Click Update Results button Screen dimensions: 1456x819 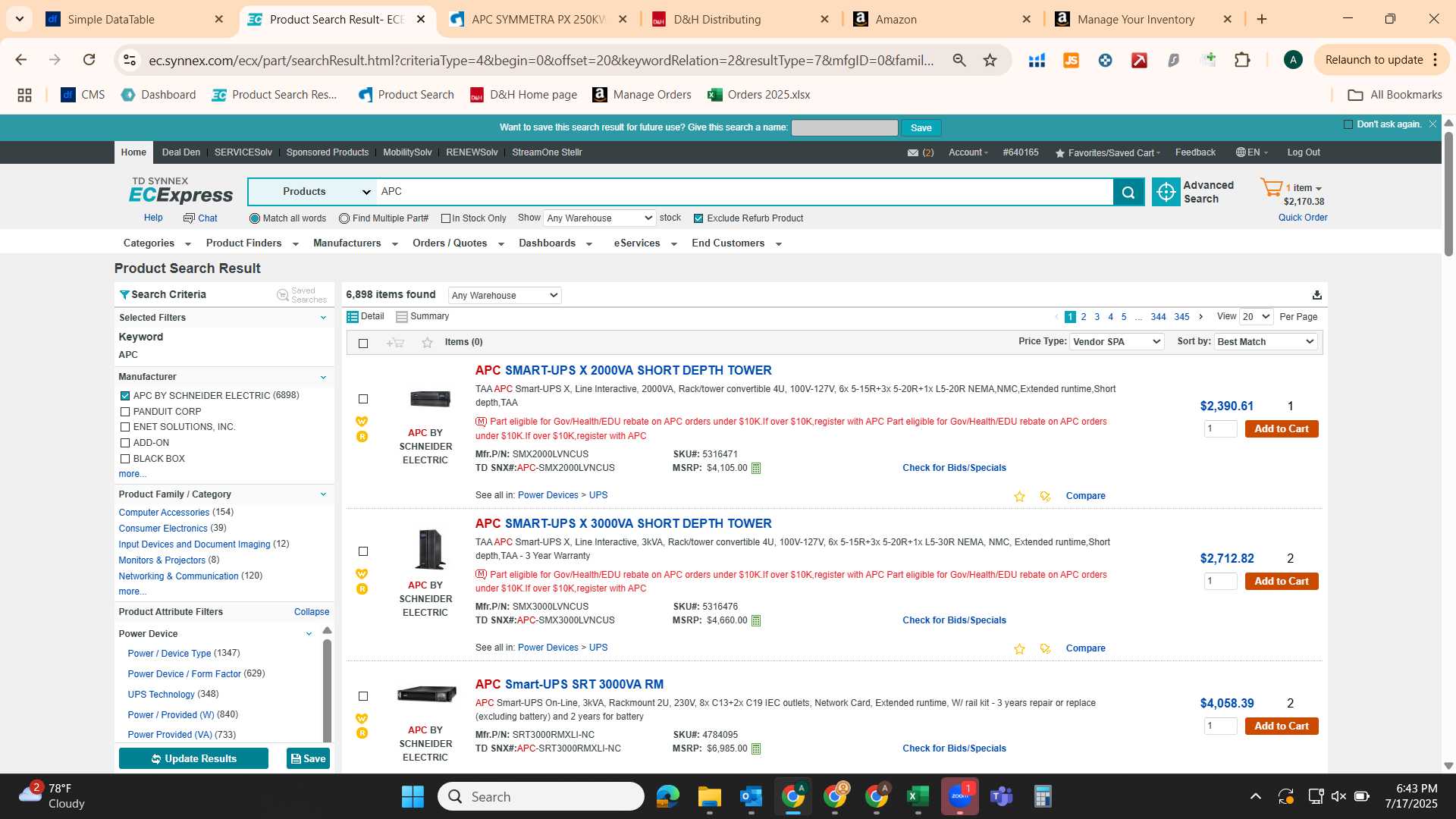point(193,758)
